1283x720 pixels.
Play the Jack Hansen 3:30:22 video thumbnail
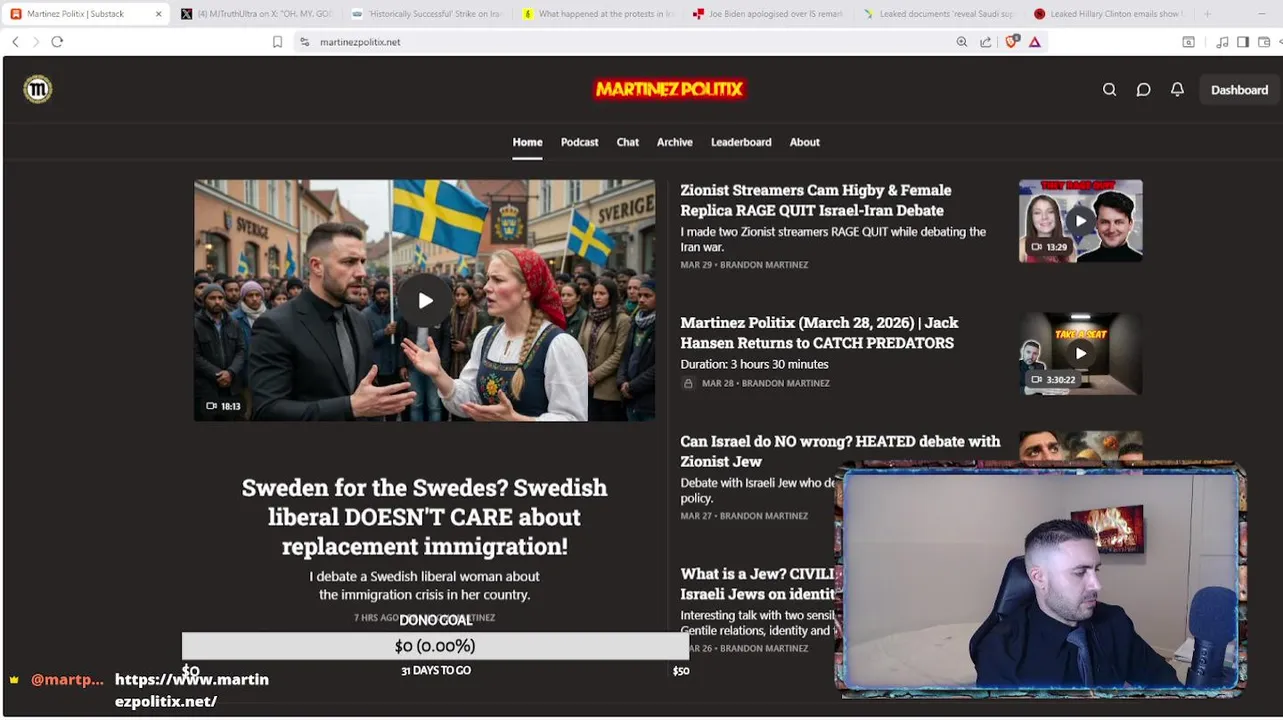[1080, 353]
